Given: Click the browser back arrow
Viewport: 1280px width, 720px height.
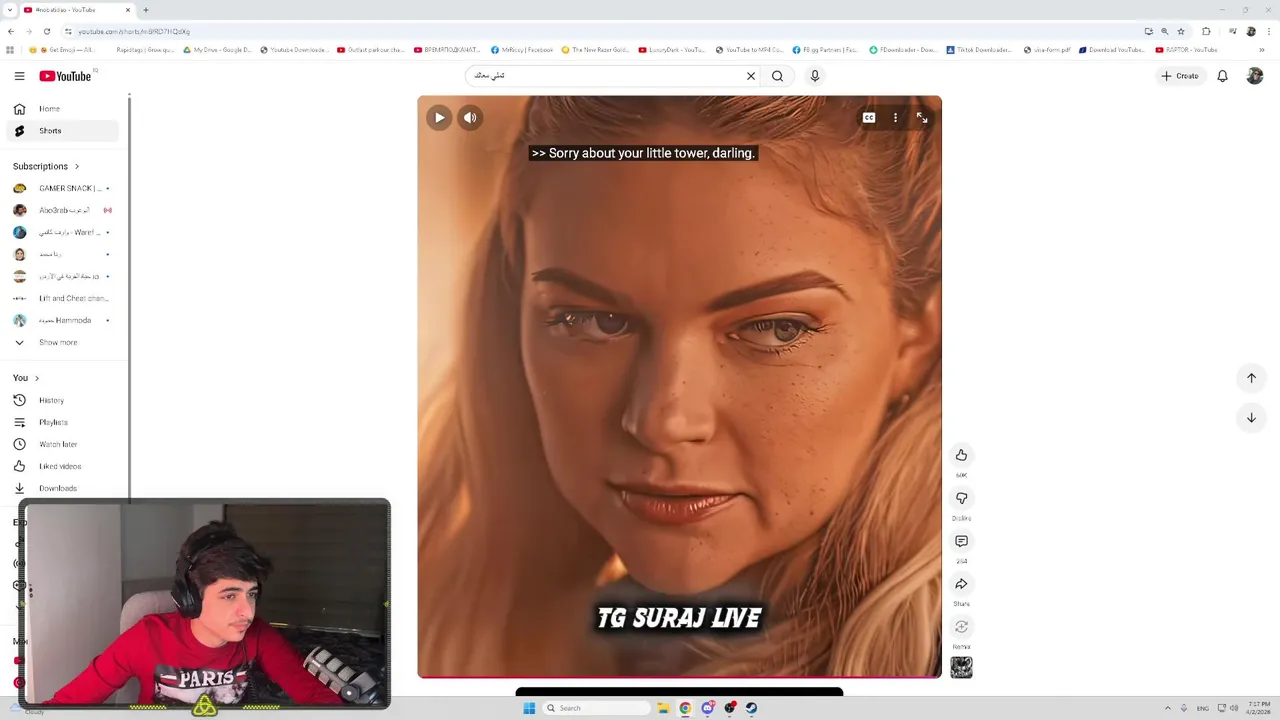Looking at the screenshot, I should (x=11, y=31).
